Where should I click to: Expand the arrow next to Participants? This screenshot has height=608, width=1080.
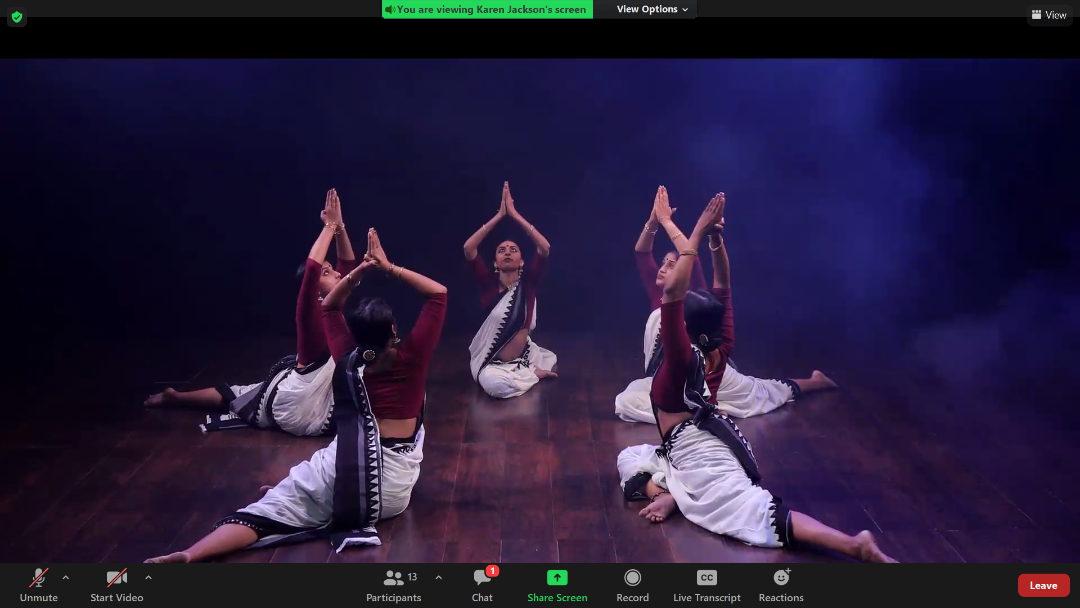438,577
